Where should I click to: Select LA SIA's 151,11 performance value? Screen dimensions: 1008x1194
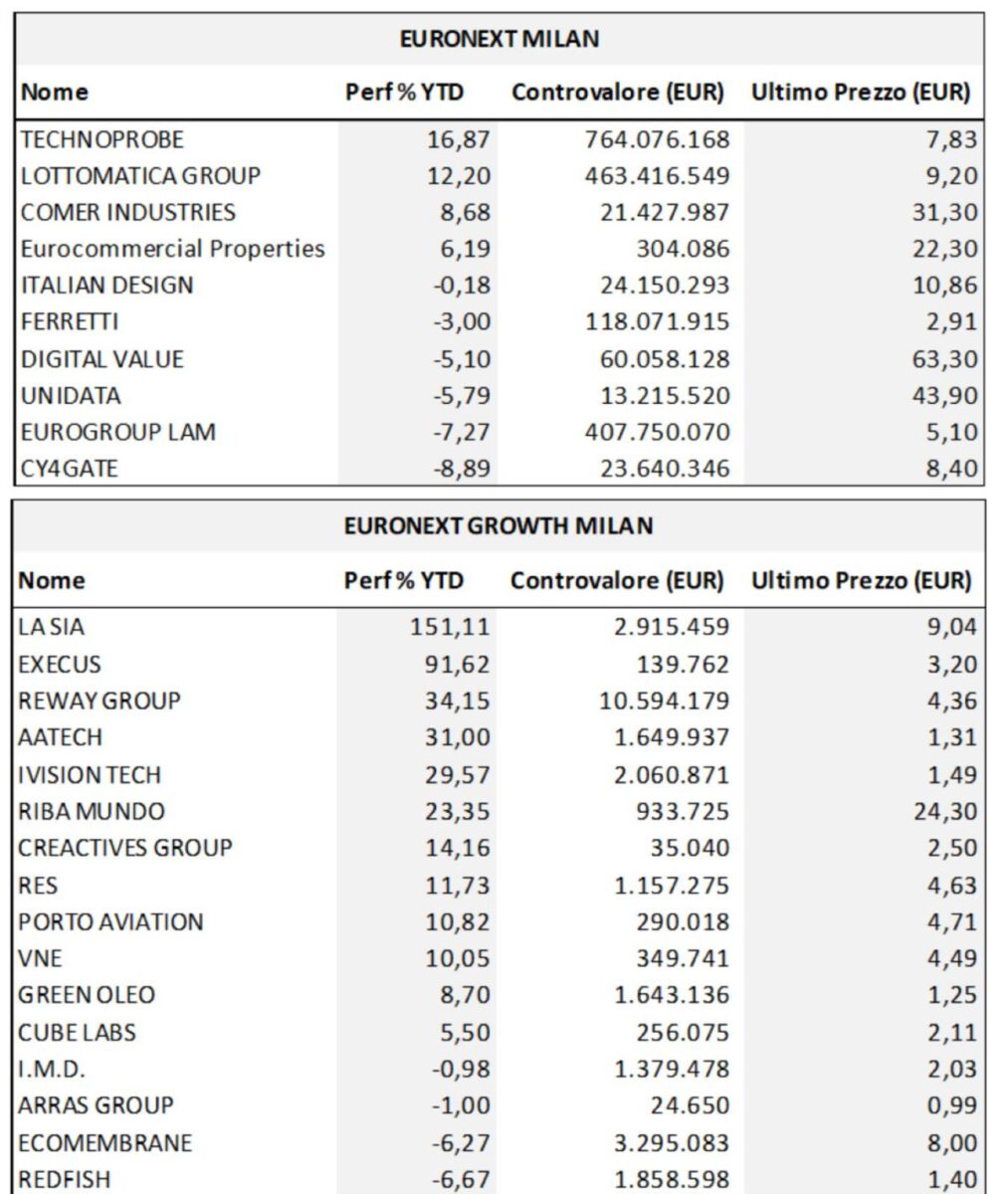pyautogui.click(x=450, y=627)
